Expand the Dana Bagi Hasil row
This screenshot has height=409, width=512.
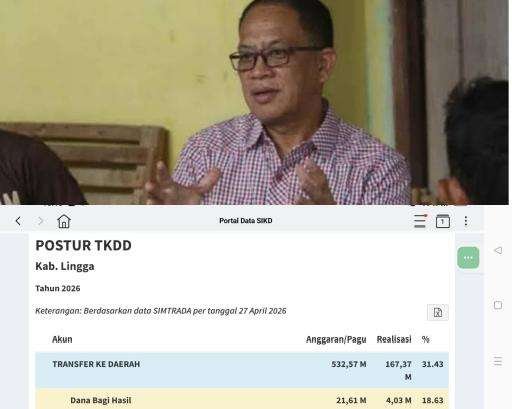click(242, 399)
